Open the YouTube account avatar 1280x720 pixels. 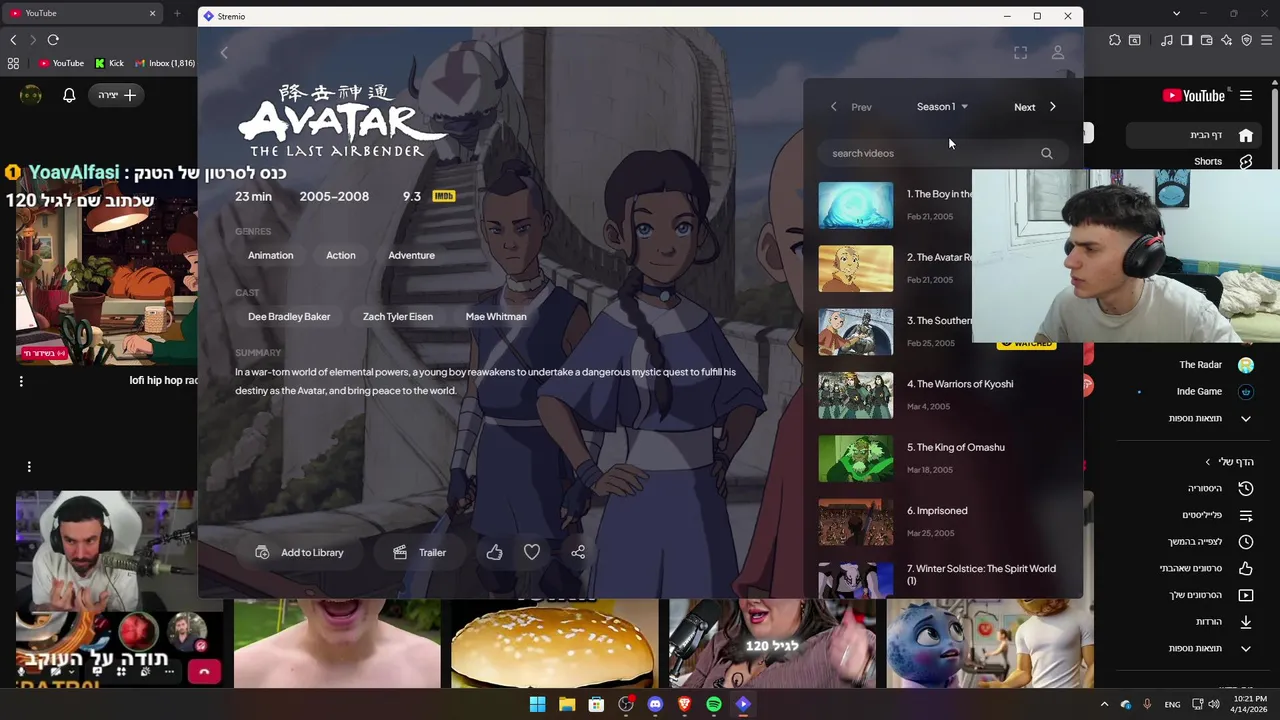31,95
